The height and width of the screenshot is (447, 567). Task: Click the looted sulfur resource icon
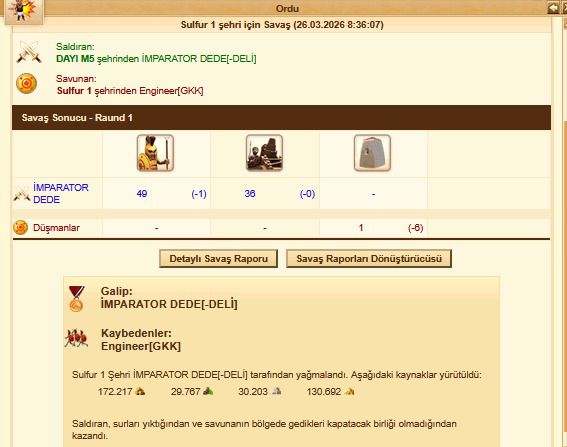click(349, 391)
